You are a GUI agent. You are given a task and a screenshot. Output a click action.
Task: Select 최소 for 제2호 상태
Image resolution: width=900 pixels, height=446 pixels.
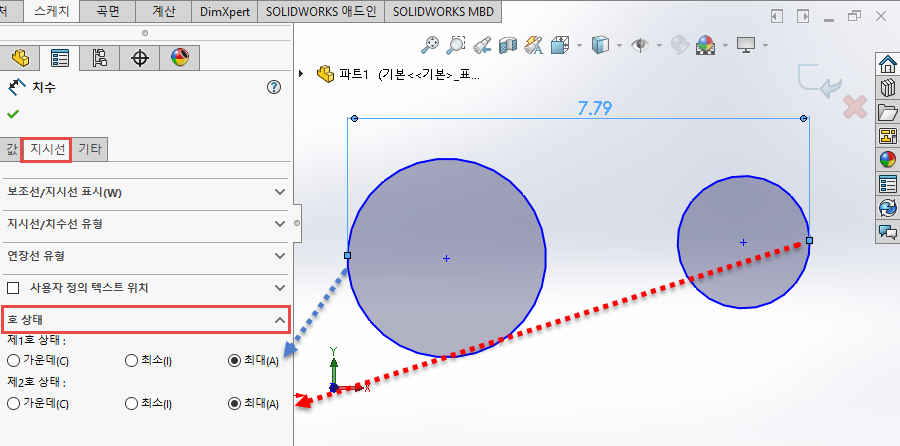tap(132, 404)
